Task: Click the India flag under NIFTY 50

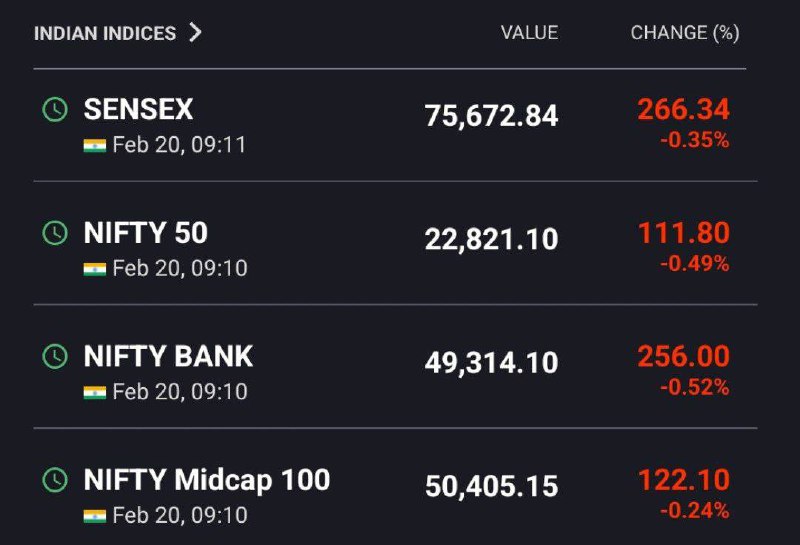Action: pyautogui.click(x=95, y=269)
